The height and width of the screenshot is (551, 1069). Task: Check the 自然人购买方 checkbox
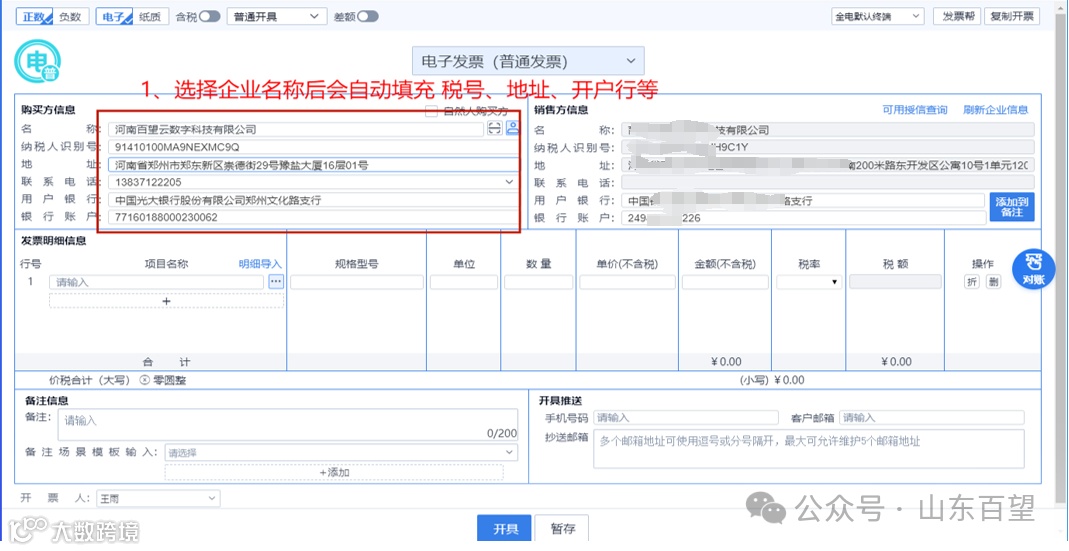431,111
